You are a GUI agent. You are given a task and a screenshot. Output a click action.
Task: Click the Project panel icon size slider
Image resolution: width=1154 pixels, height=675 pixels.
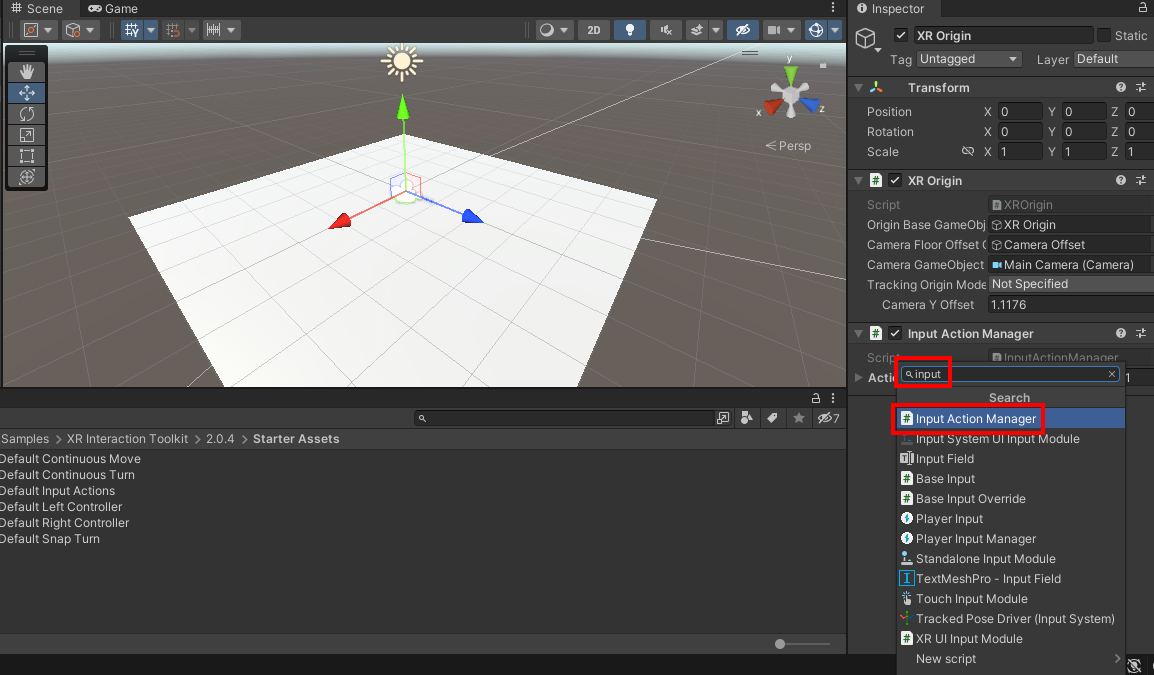click(x=781, y=644)
